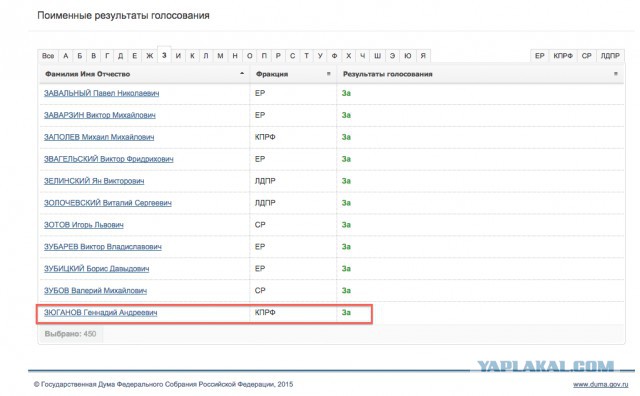Click СР faction cell in ЗОТОВ row

click(260, 225)
